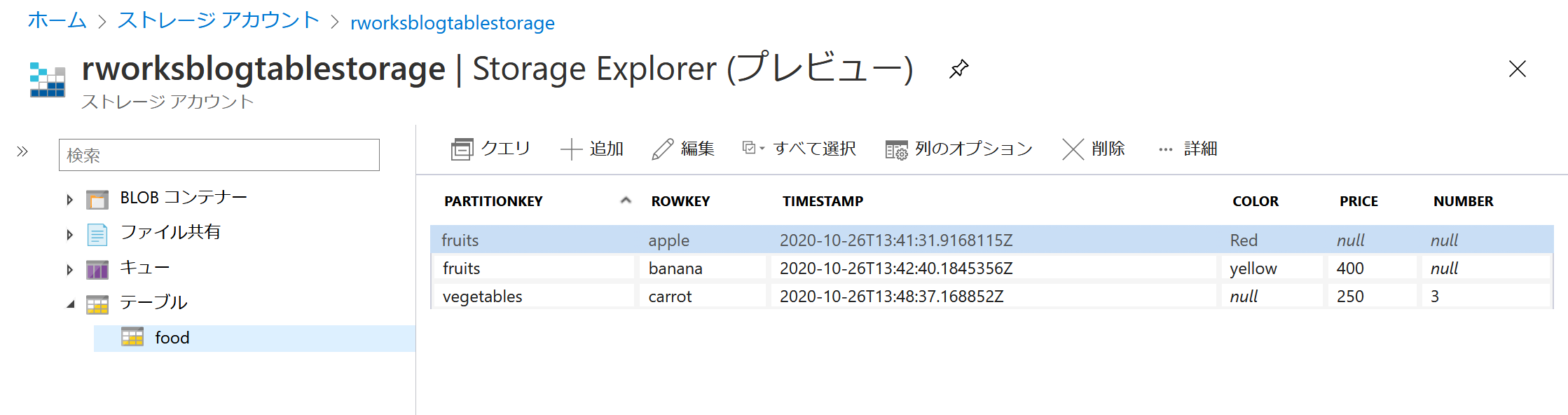This screenshot has width=1568, height=415.
Task: Expand the キュー node
Action: [69, 270]
